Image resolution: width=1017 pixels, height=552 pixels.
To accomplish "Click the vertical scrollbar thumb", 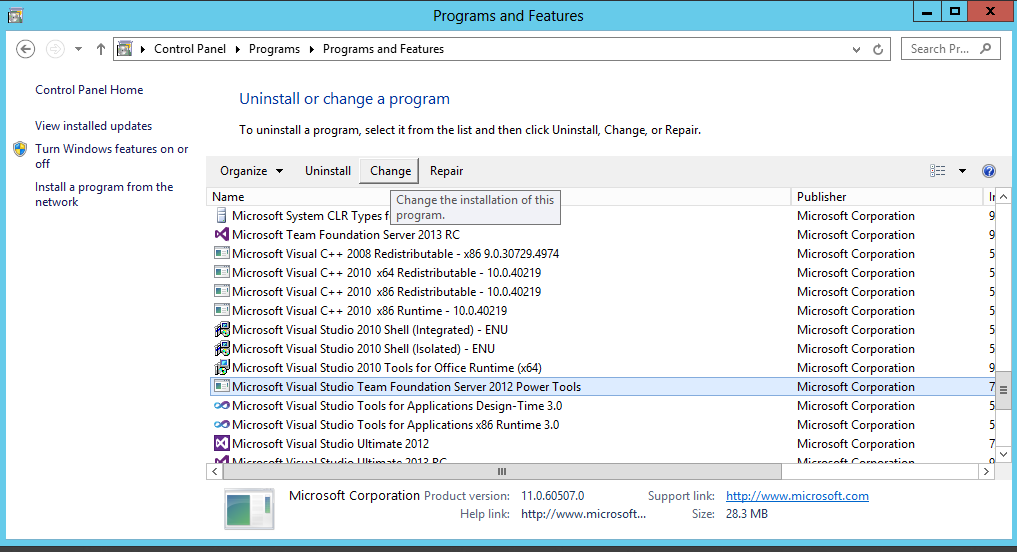I will pos(1003,390).
